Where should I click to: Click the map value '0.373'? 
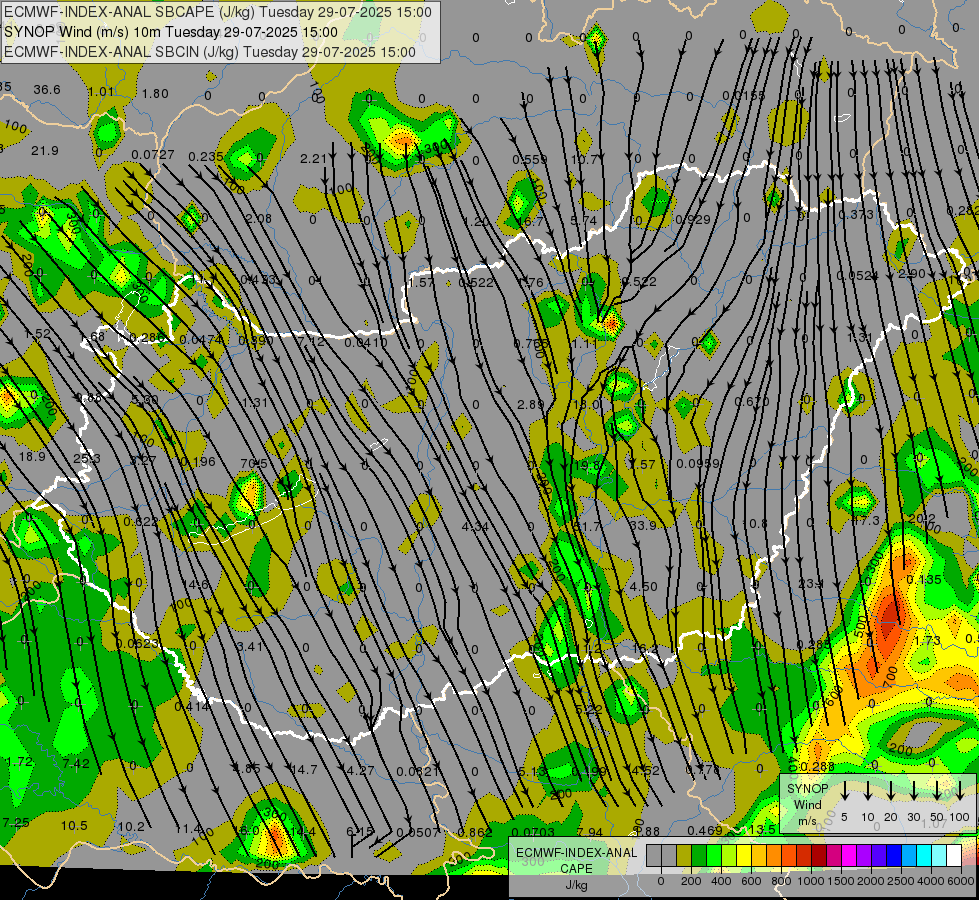click(855, 215)
